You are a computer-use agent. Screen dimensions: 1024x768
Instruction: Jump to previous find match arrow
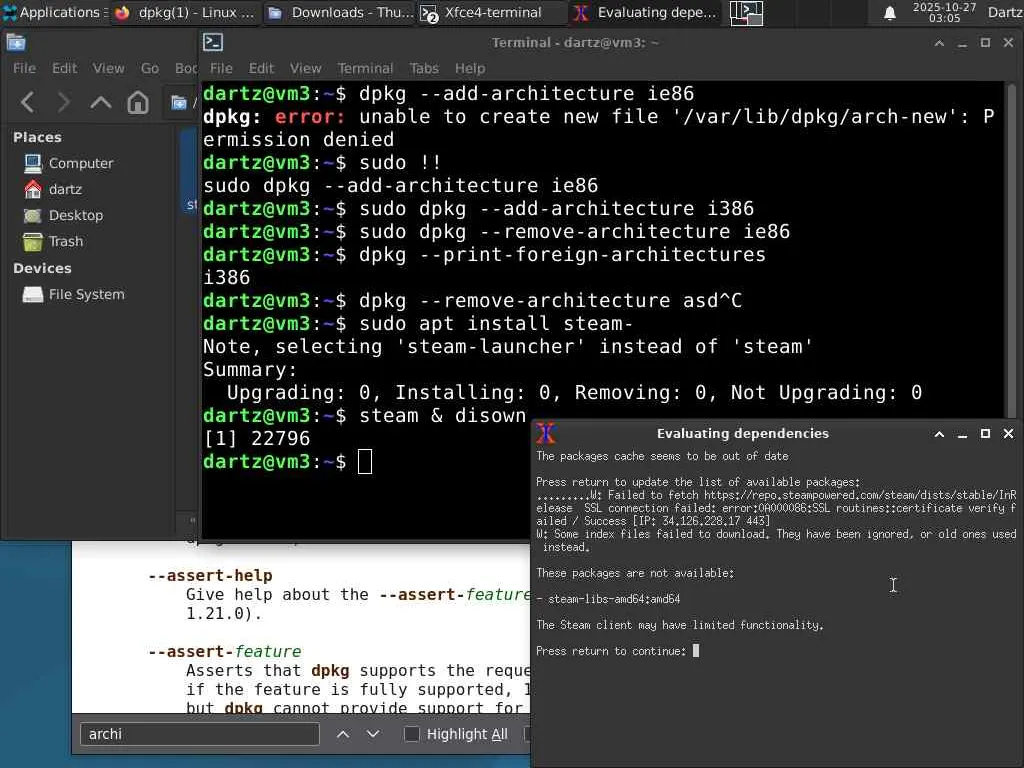[343, 734]
